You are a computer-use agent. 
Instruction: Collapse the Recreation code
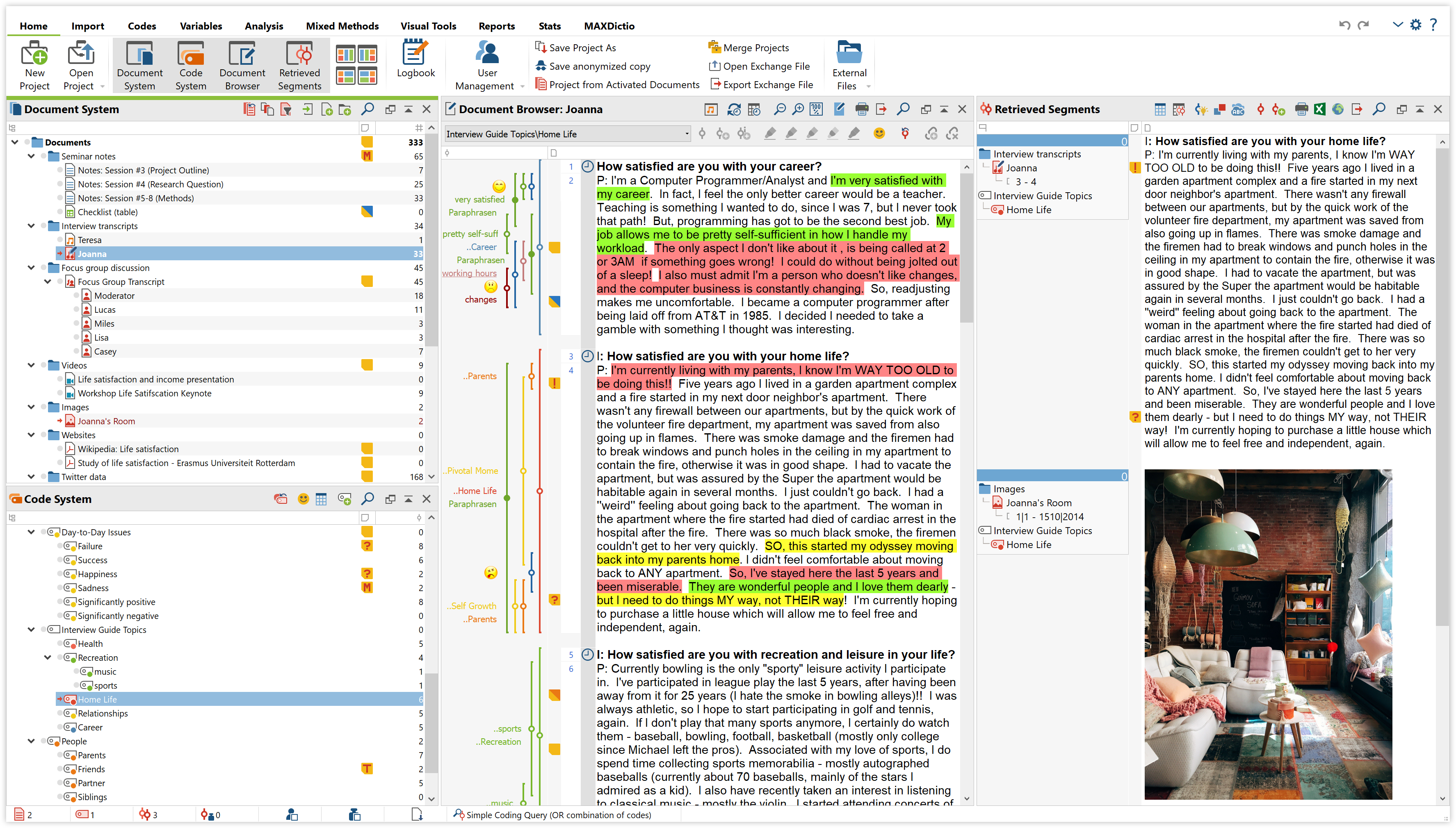pyautogui.click(x=48, y=657)
